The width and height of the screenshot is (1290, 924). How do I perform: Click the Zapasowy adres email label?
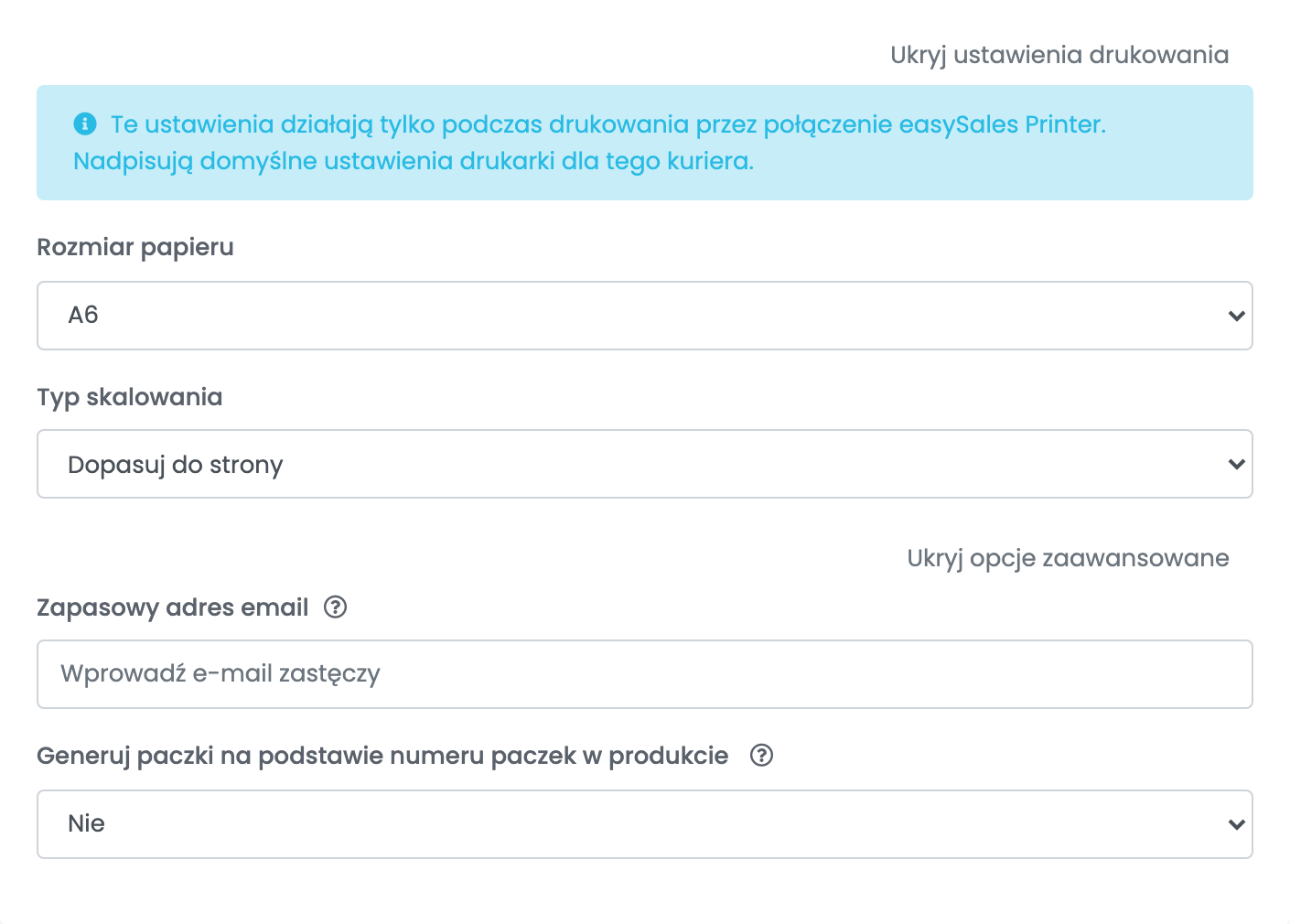[173, 607]
